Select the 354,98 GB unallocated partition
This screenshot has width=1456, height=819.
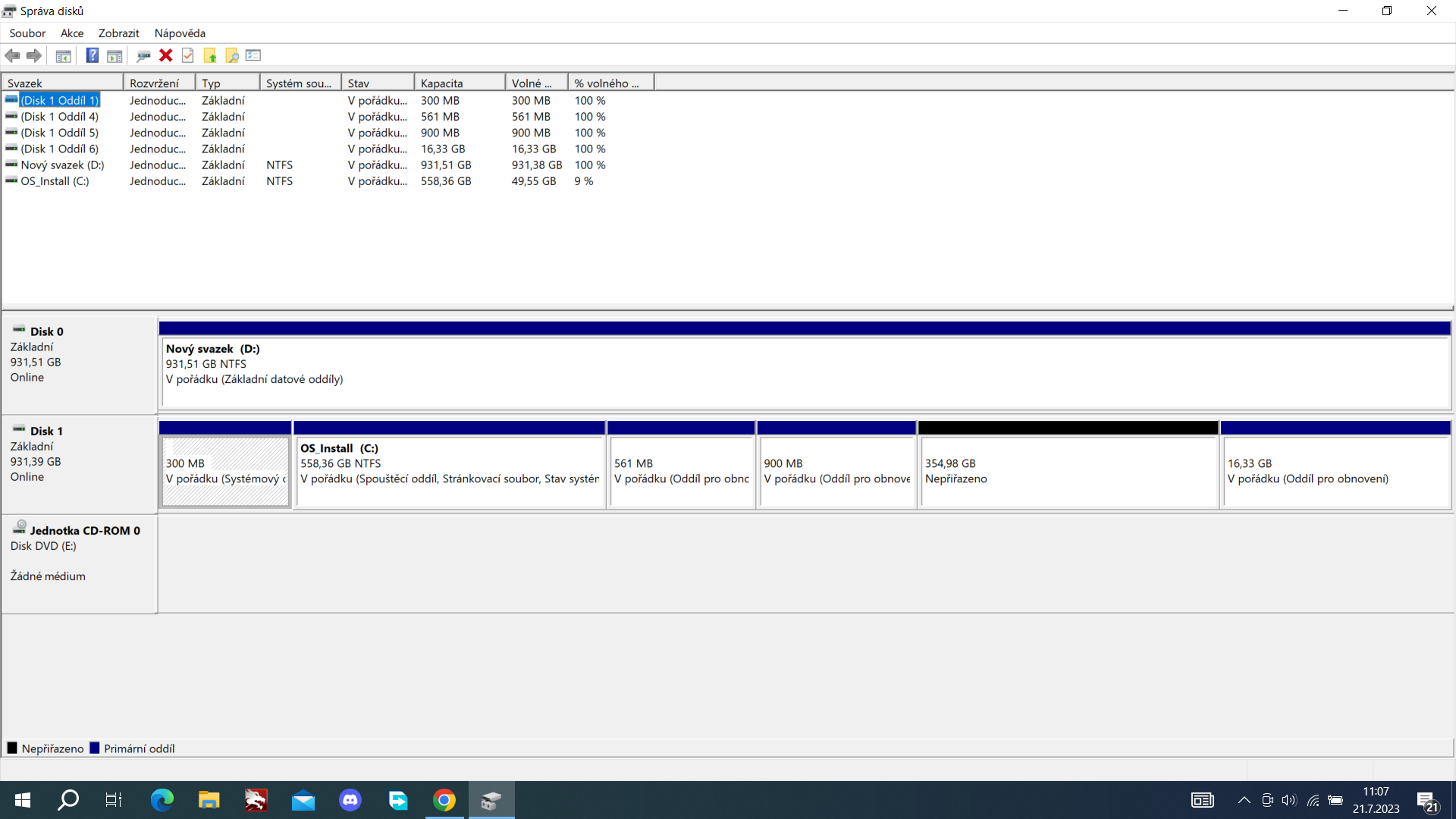tap(1067, 471)
